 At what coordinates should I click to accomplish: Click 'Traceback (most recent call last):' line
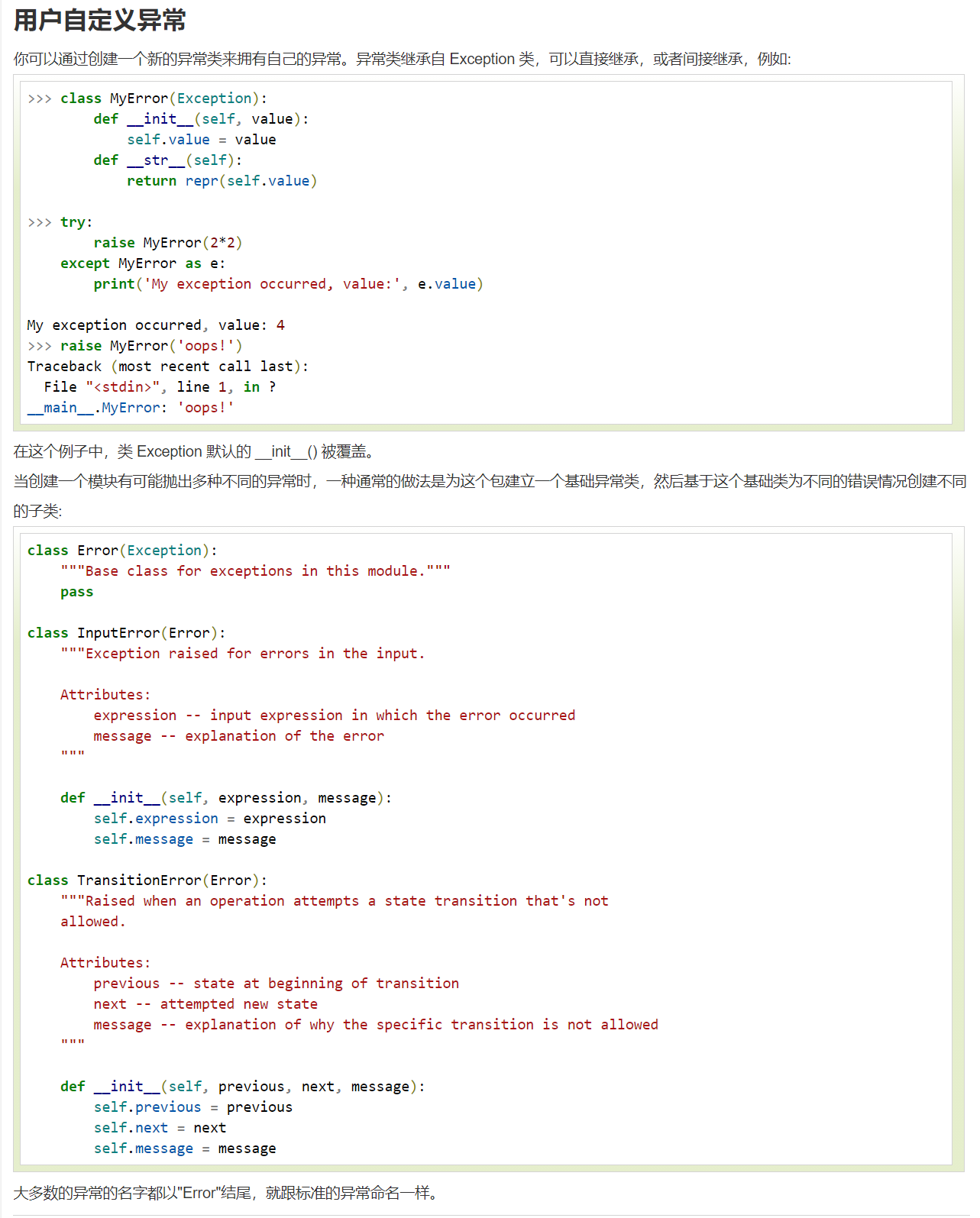tap(168, 367)
